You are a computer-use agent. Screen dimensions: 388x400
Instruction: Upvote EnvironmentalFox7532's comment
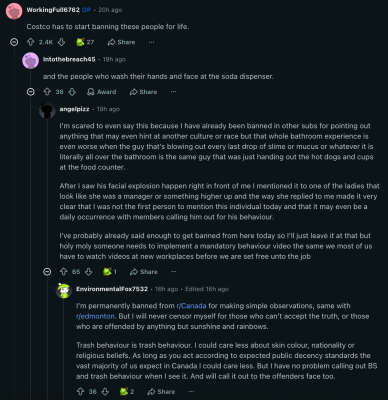pos(80,391)
